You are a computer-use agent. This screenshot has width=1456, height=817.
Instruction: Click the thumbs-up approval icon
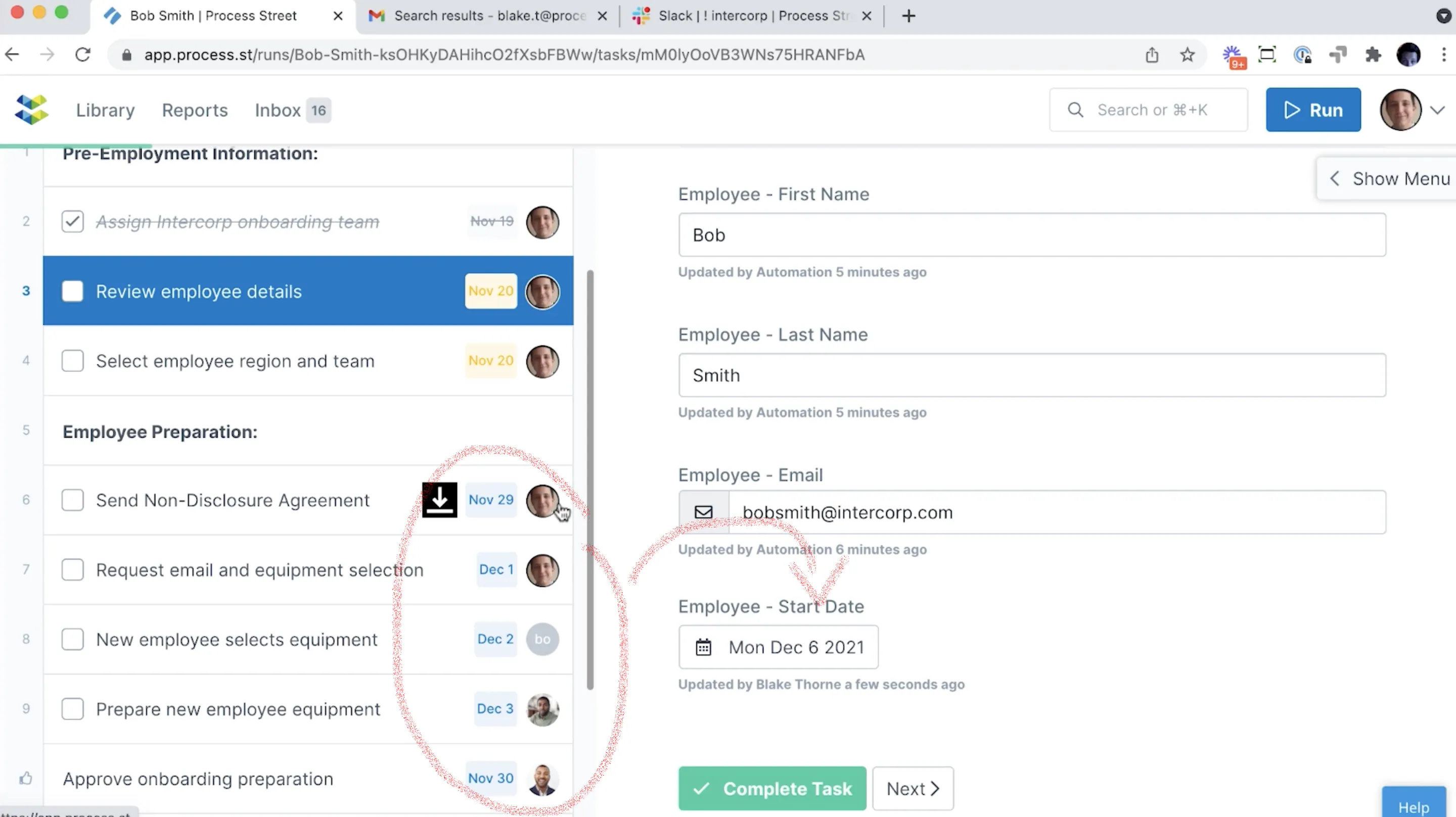(x=26, y=779)
